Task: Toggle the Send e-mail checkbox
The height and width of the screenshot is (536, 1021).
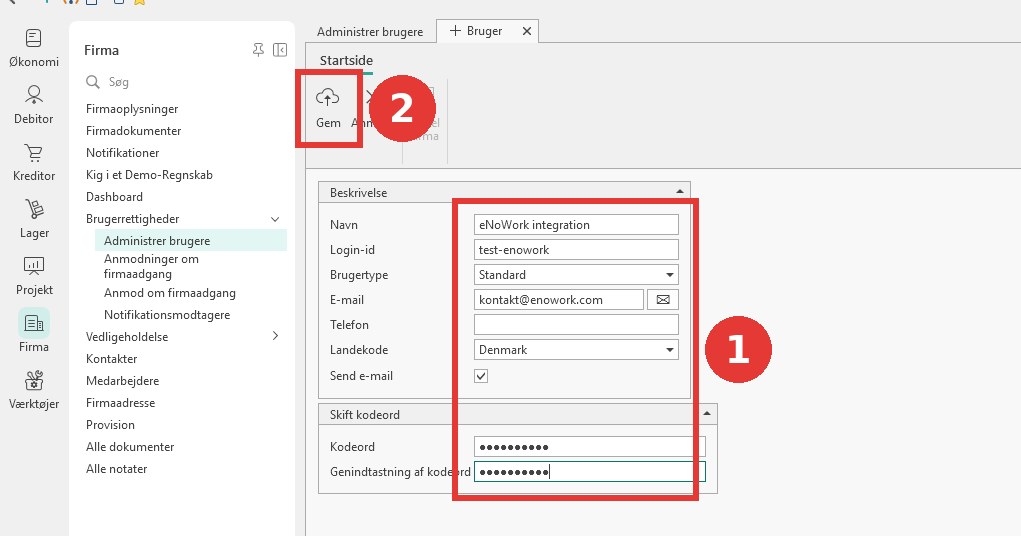Action: pyautogui.click(x=481, y=376)
